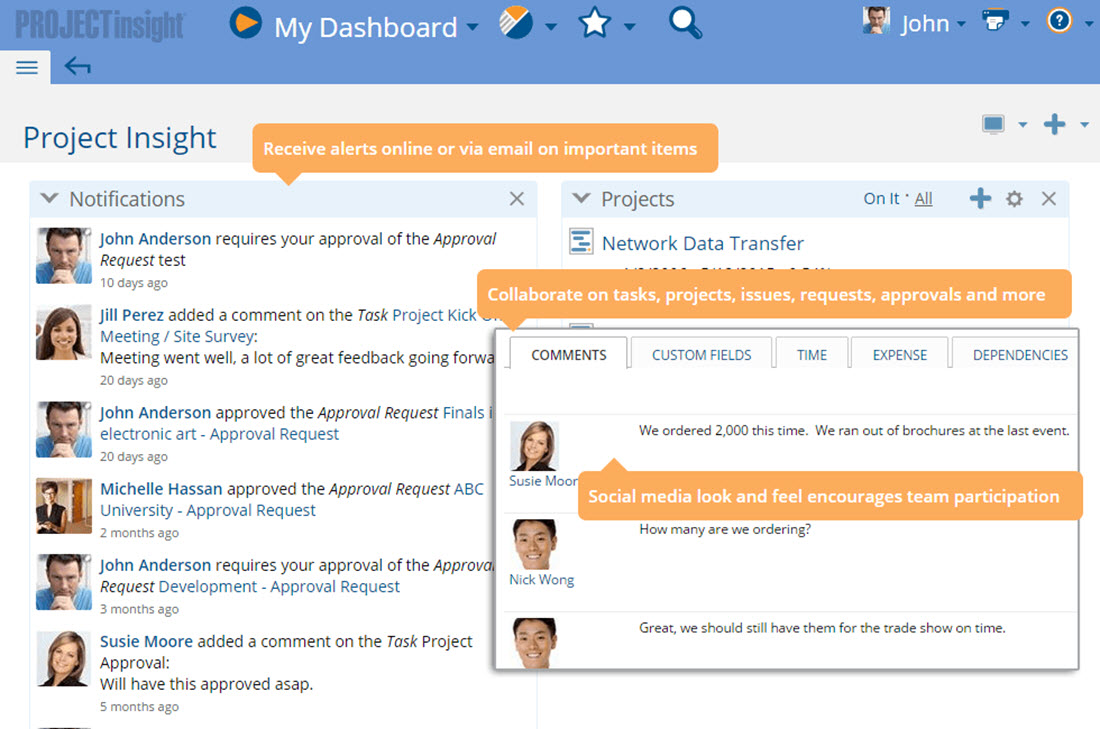Click the orange play icon beside My Dashboard
Screen dimensions: 1100x729
click(246, 23)
